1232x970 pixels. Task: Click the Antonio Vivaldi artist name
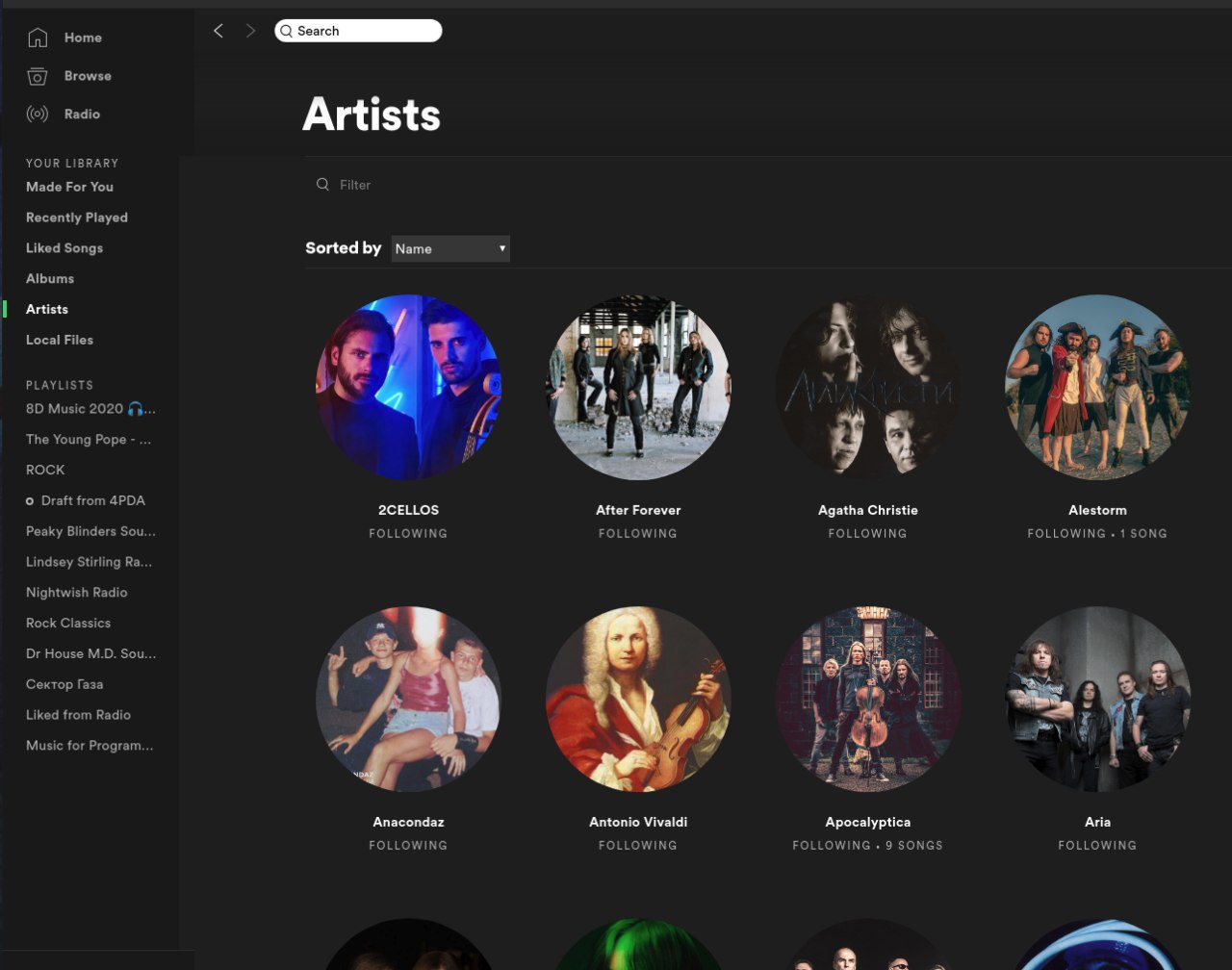[x=638, y=822]
